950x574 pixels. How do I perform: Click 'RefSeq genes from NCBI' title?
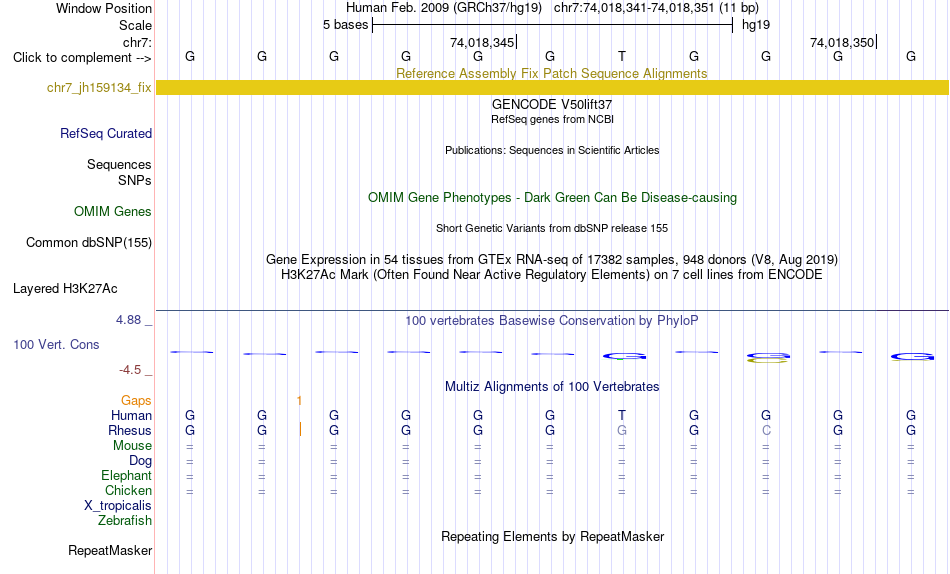point(552,119)
